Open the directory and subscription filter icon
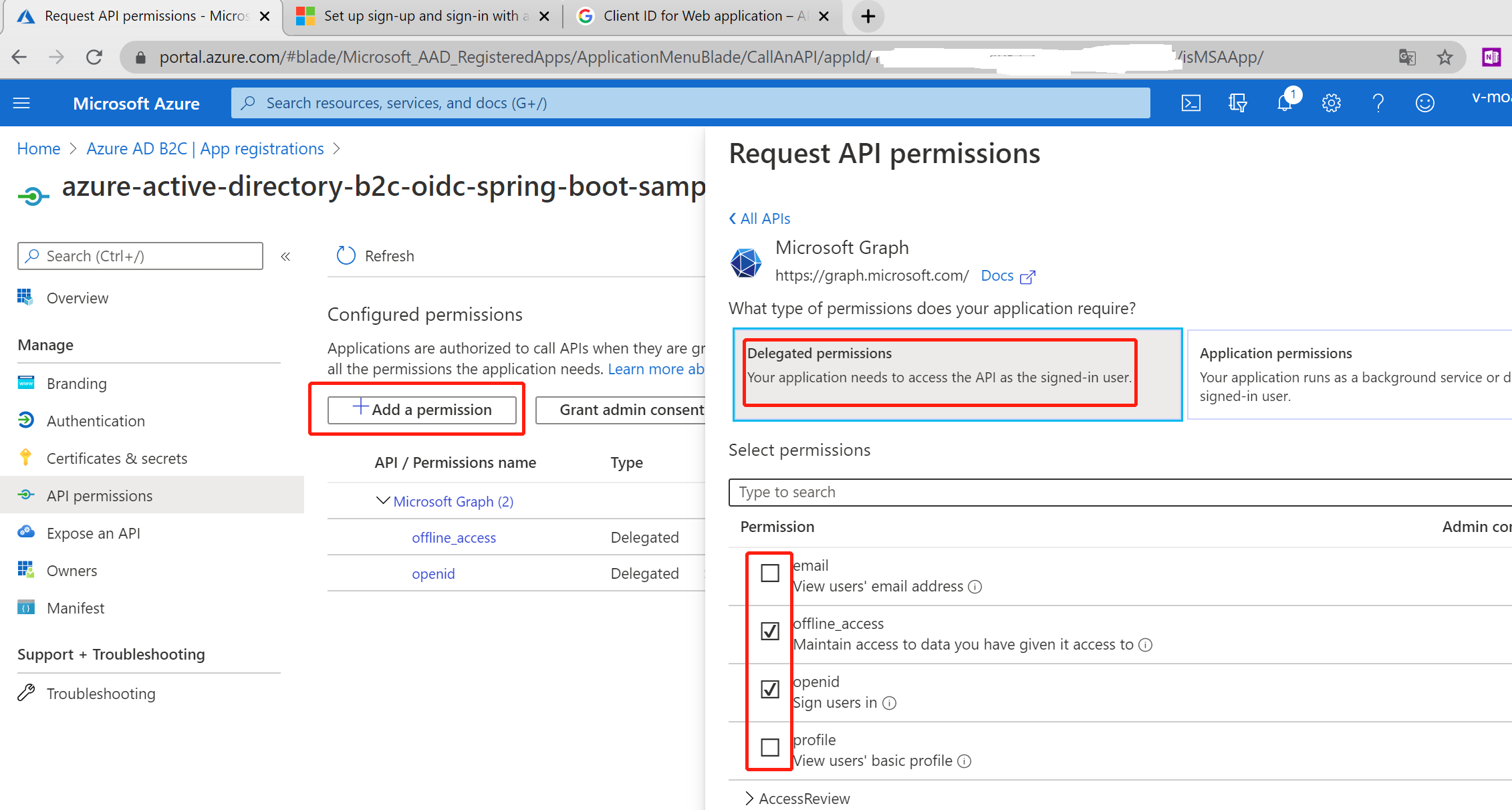This screenshot has height=810, width=1512. click(1237, 103)
